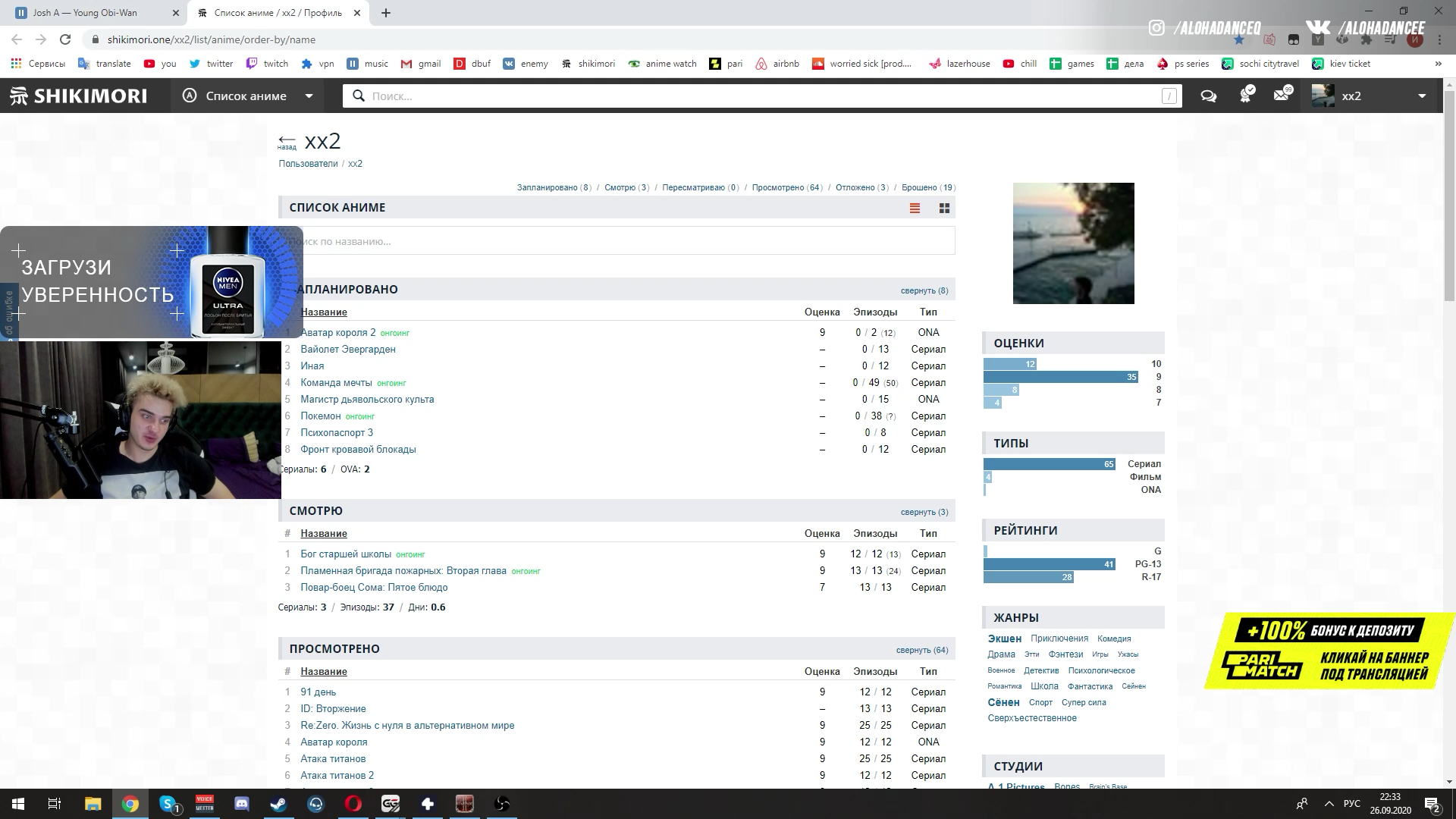Click the back arrow next to xx2
The width and height of the screenshot is (1456, 819).
coord(287,140)
